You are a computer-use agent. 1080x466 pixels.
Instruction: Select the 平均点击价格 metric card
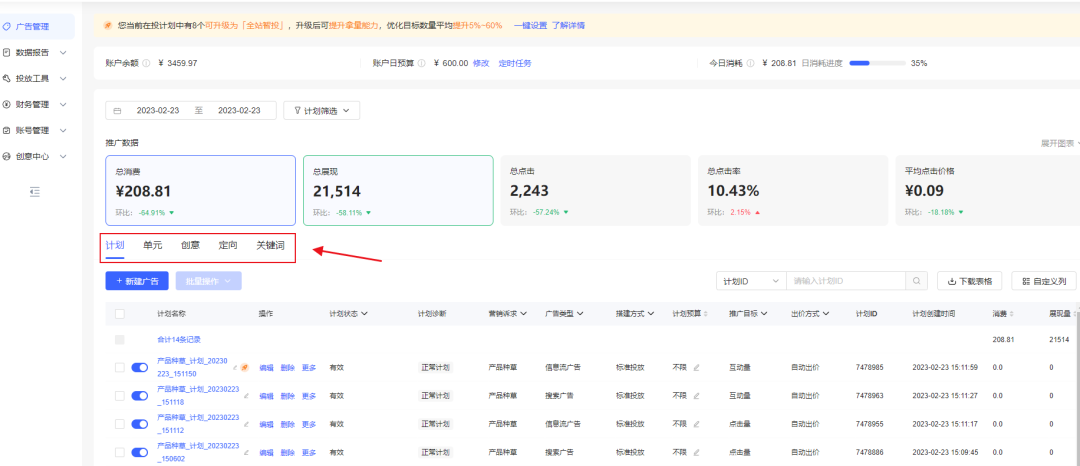point(988,190)
